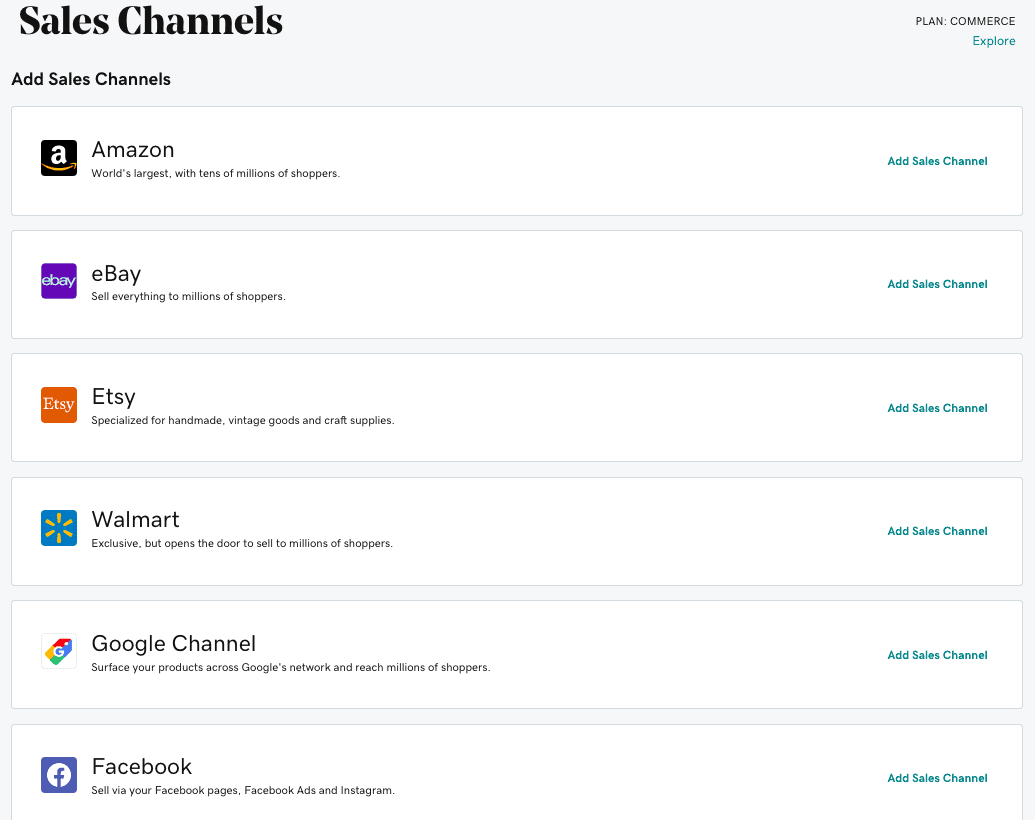Add Facebook as a sales channel
The image size is (1035, 820).
coord(937,778)
